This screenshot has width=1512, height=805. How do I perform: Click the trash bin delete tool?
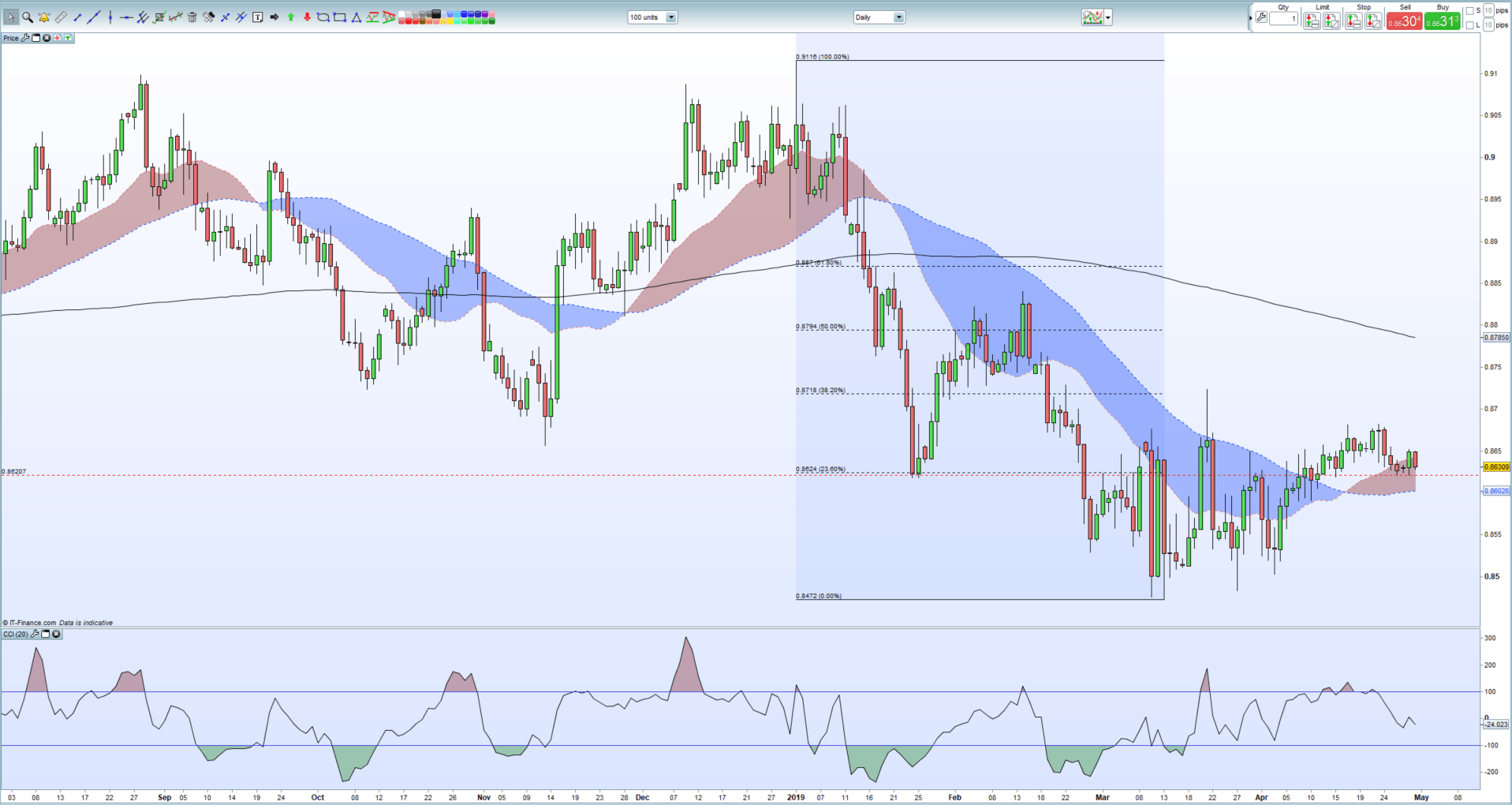click(192, 17)
